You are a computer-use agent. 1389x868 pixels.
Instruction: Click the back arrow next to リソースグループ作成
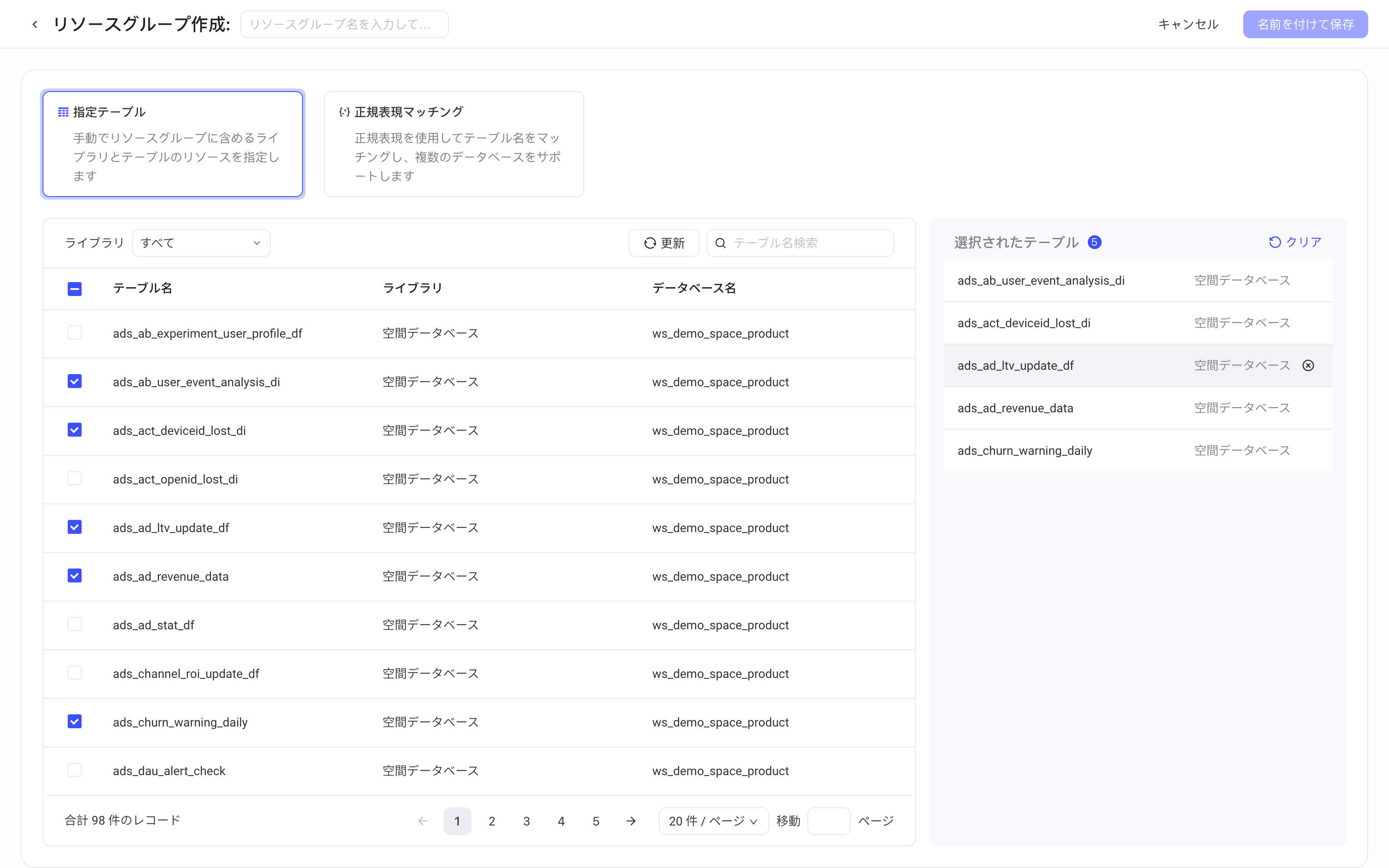[35, 24]
